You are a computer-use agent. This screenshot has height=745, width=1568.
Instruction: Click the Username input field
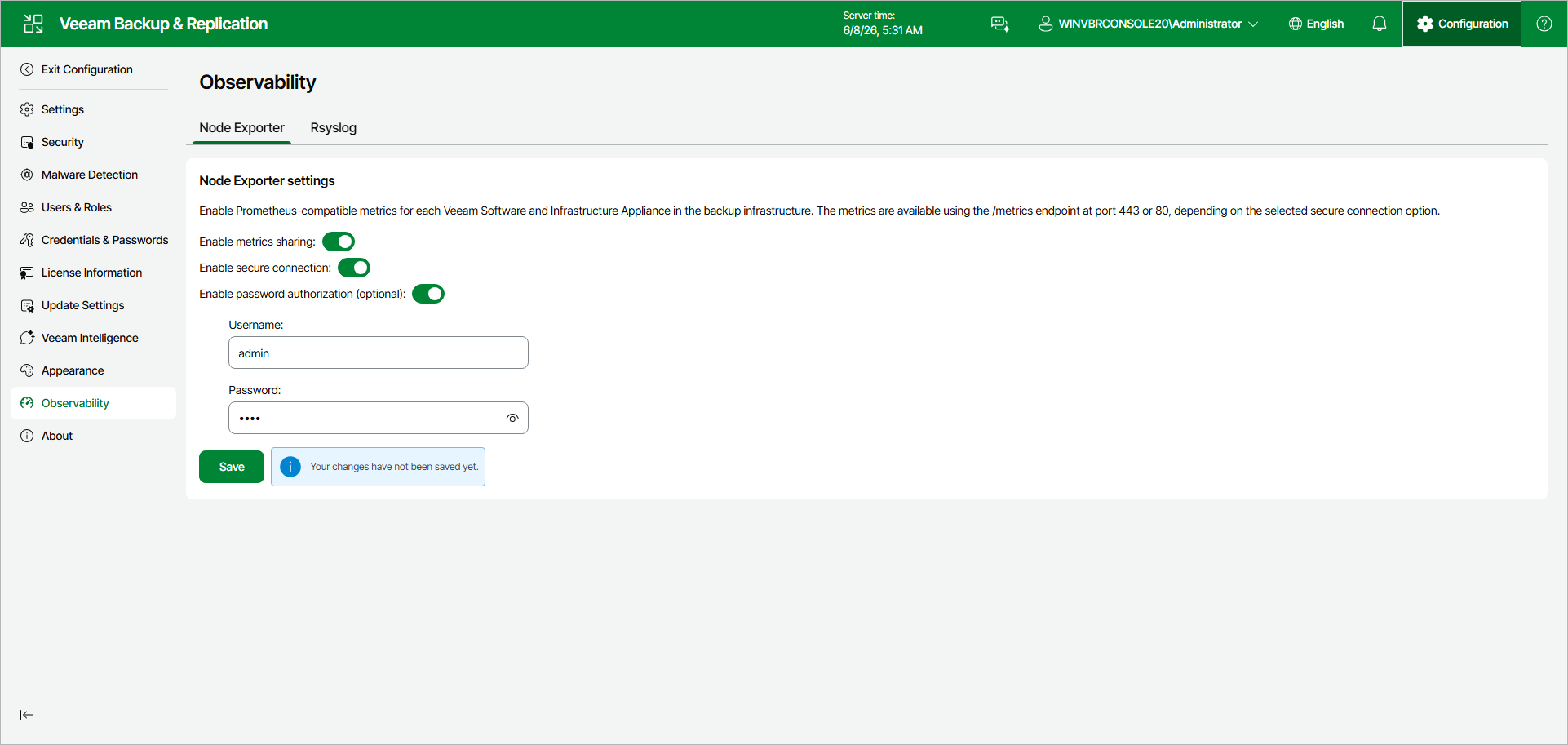379,353
